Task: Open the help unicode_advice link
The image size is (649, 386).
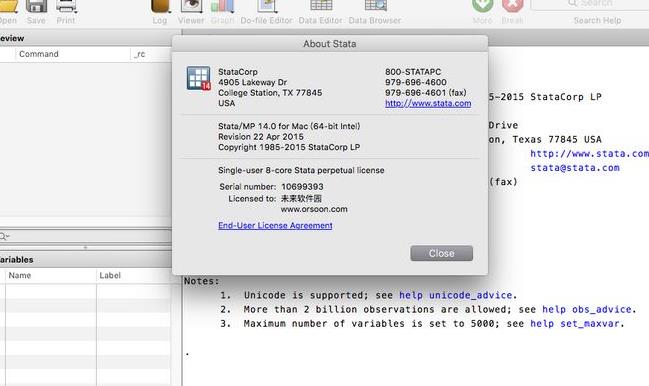Action: tap(456, 295)
